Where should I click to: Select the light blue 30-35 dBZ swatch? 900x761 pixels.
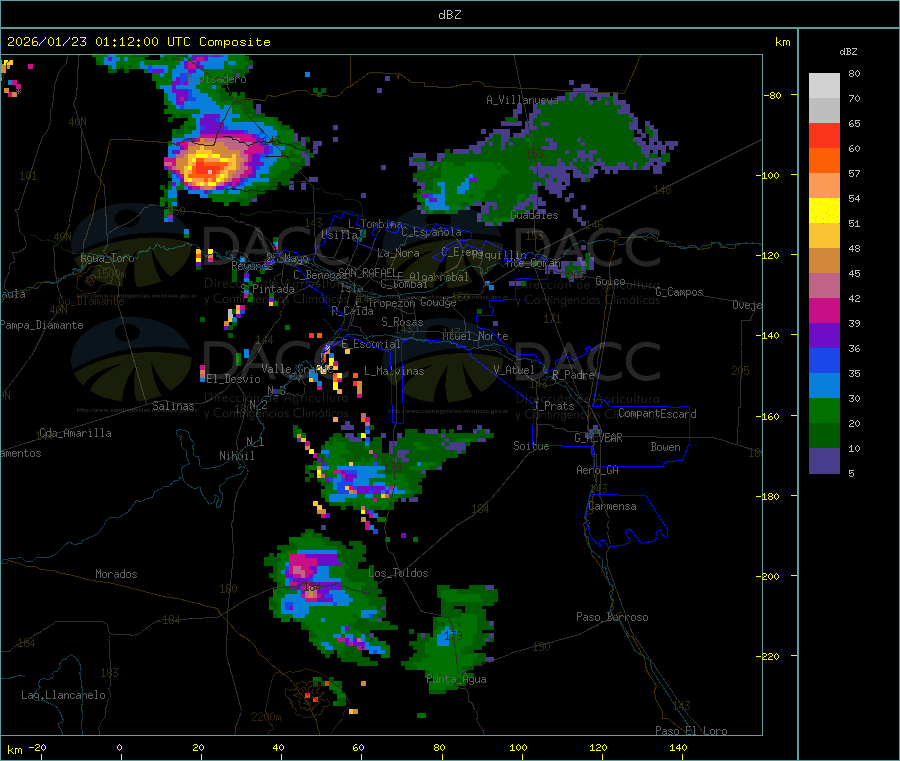click(824, 386)
